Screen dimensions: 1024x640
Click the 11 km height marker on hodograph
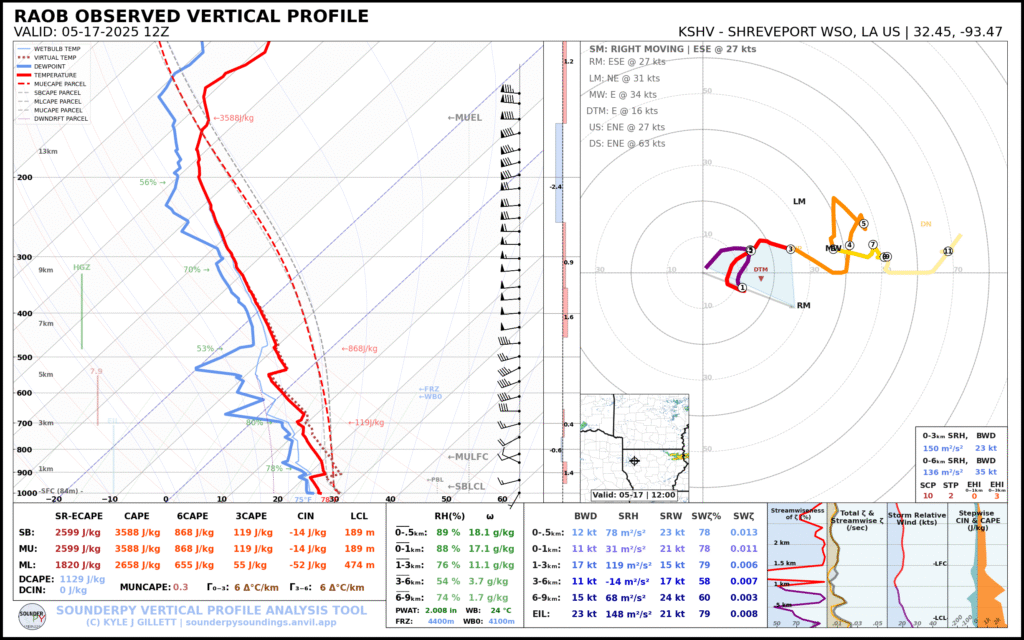pyautogui.click(x=947, y=251)
